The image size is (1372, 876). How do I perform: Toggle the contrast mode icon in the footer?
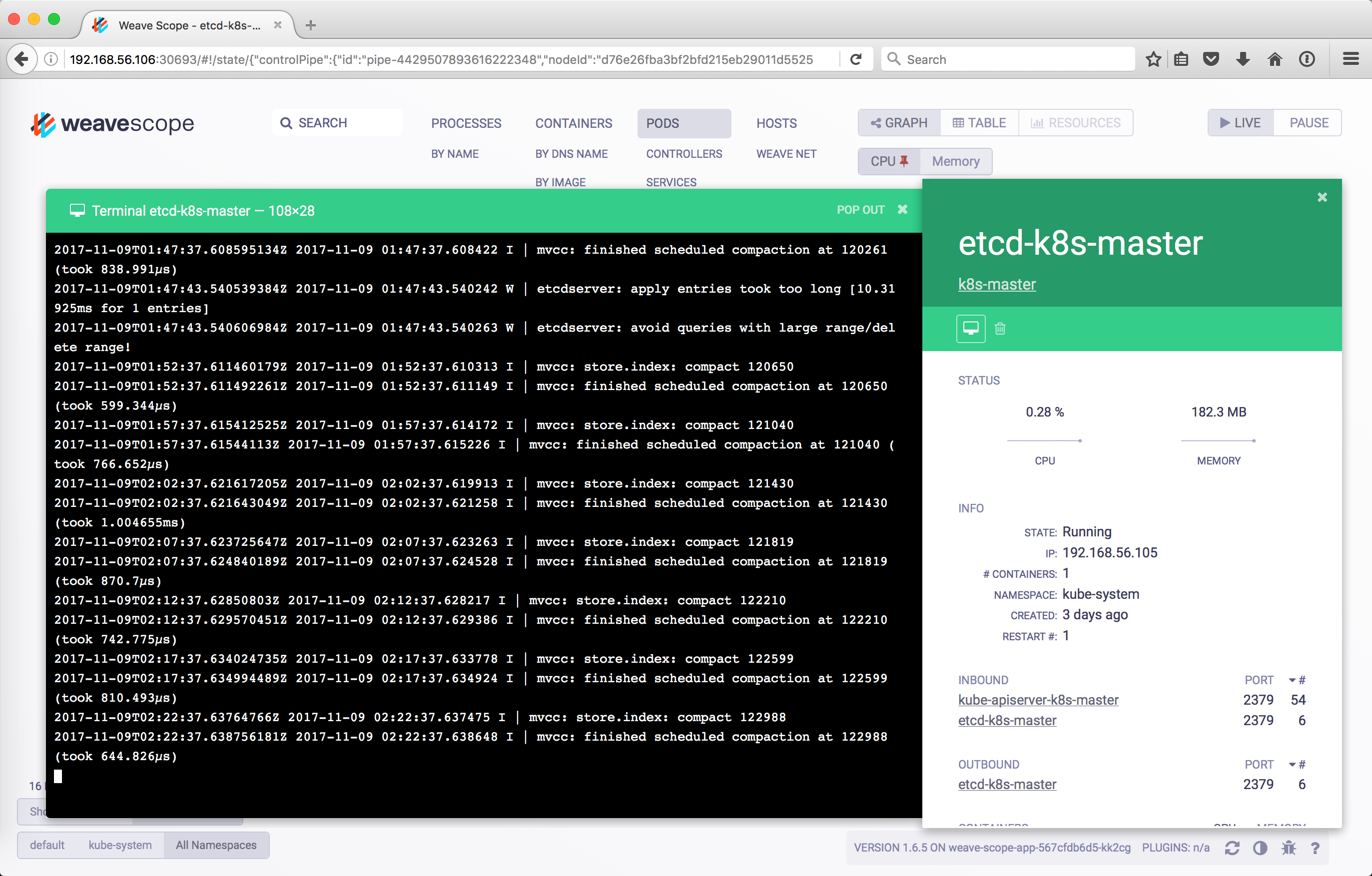tap(1260, 848)
